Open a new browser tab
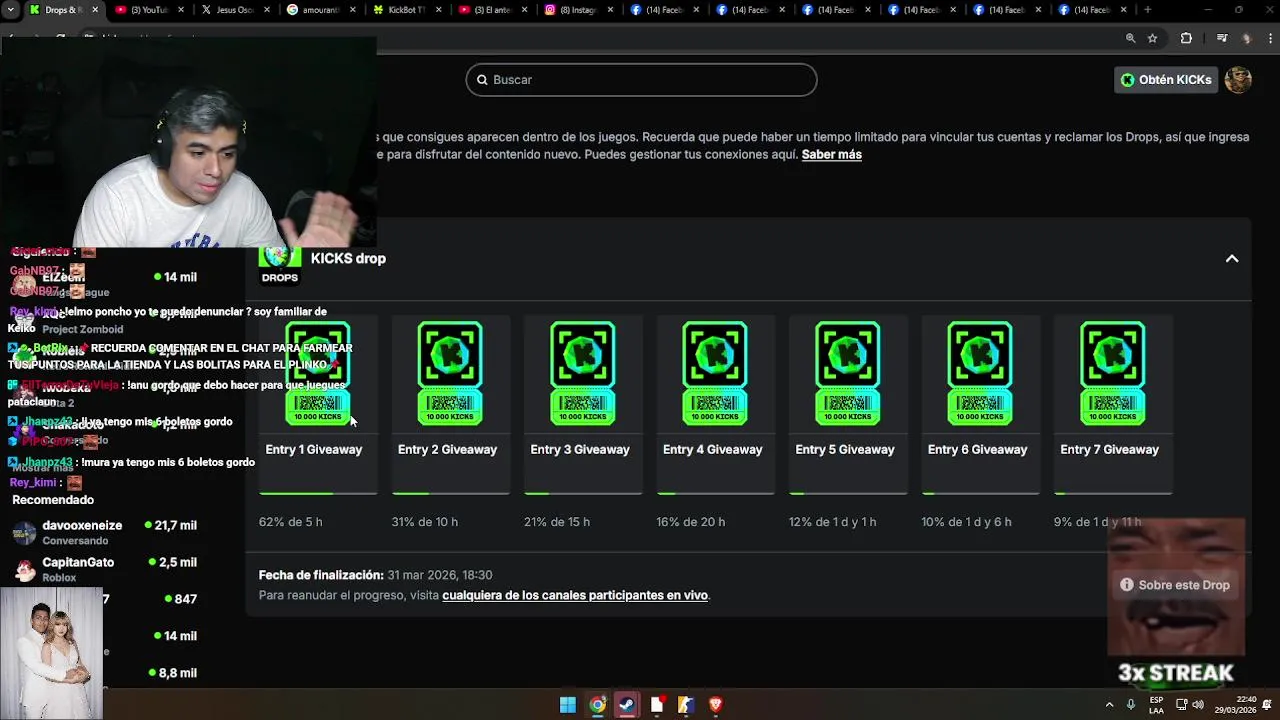This screenshot has height=720, width=1280. click(x=1147, y=10)
